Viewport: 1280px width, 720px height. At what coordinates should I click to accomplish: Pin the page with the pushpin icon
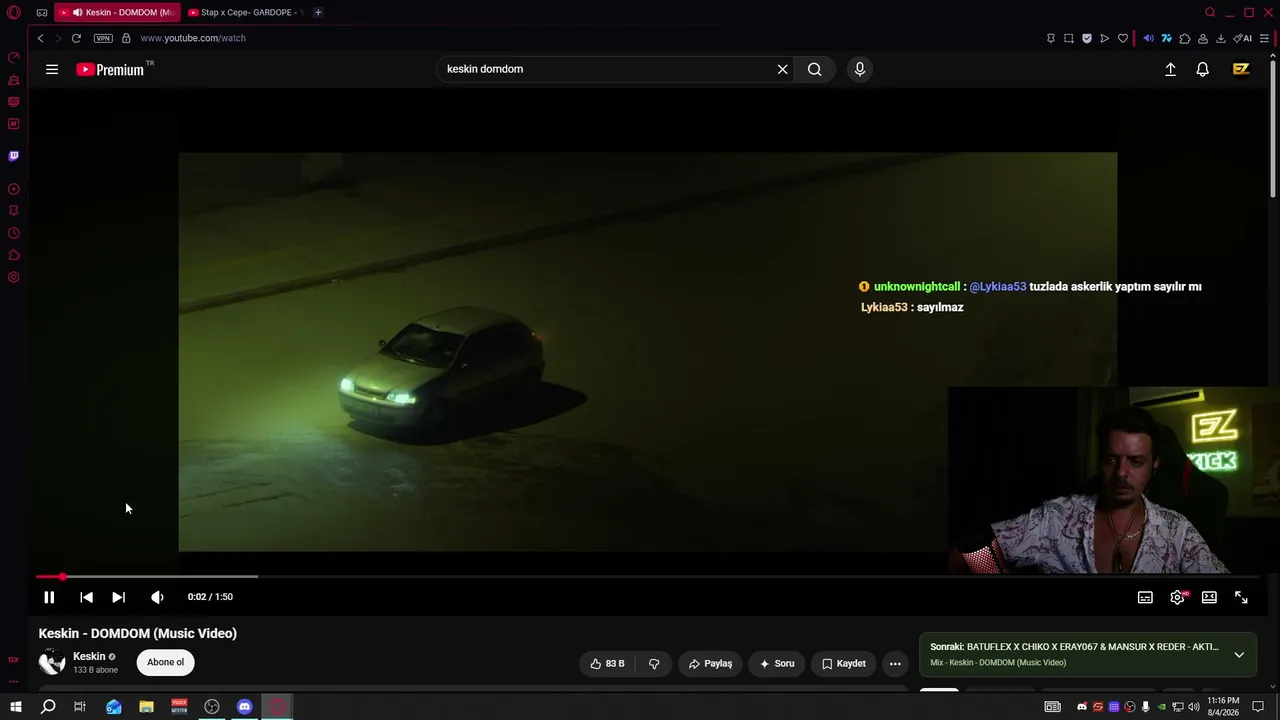tap(1051, 38)
